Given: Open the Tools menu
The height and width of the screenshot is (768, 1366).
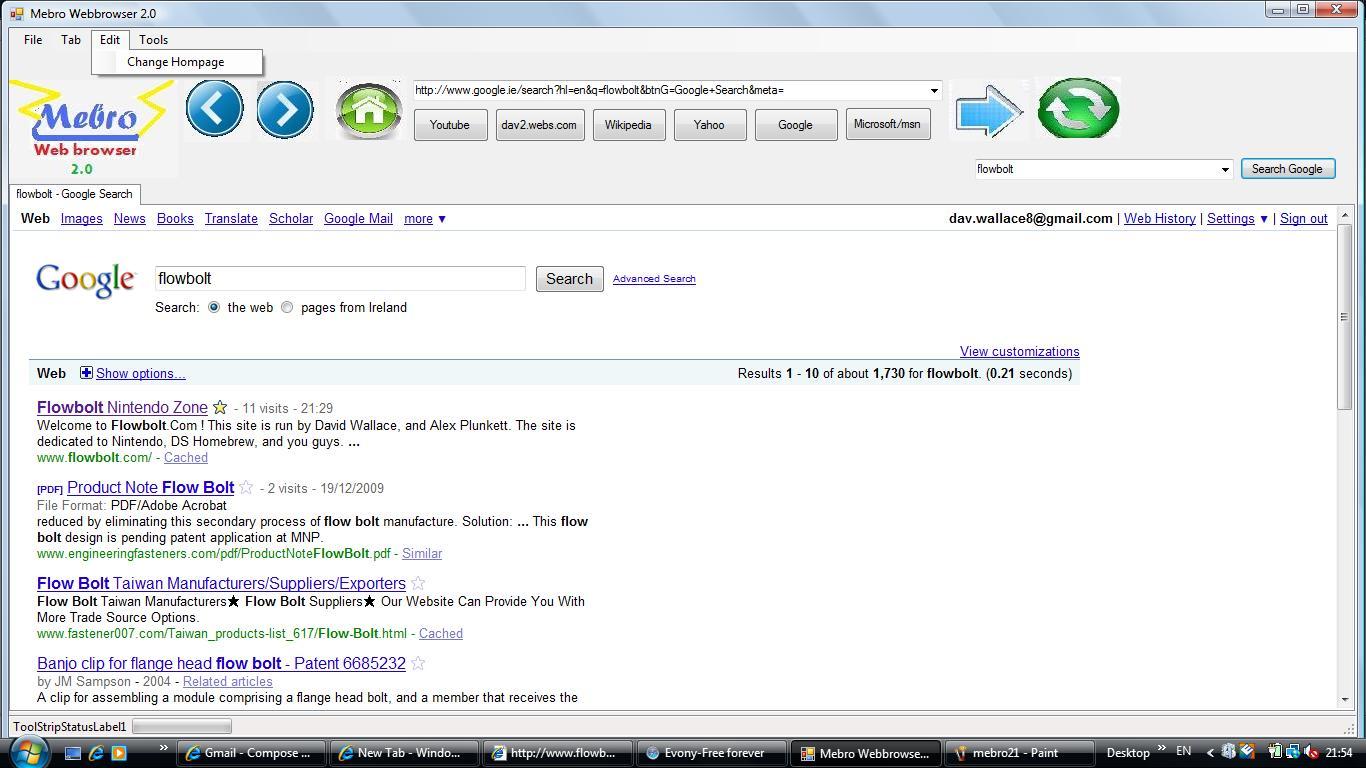Looking at the screenshot, I should click(x=153, y=40).
